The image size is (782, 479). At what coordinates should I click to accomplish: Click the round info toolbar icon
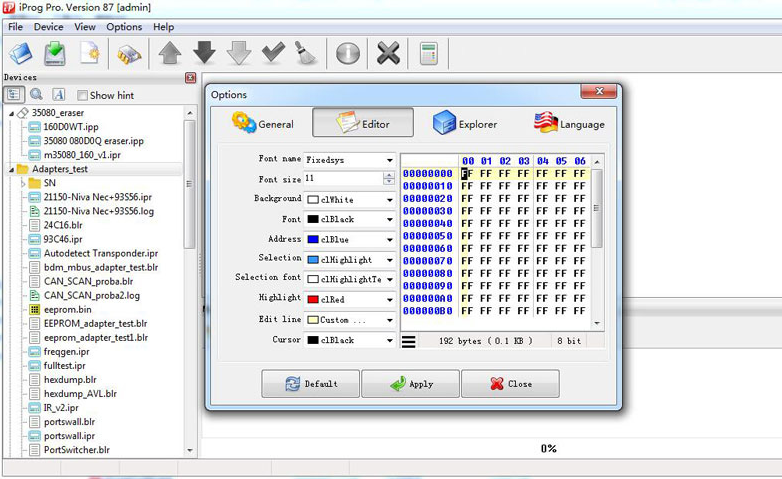[348, 53]
